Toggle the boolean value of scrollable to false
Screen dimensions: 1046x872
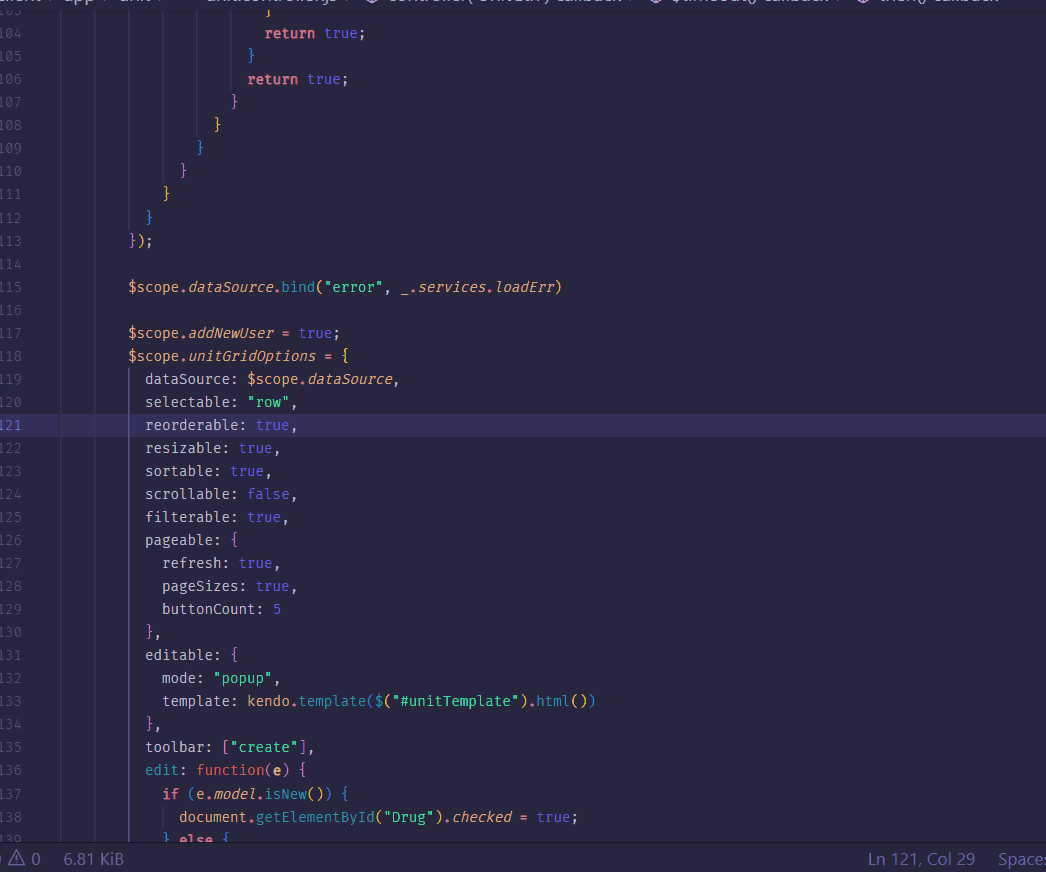pos(268,493)
